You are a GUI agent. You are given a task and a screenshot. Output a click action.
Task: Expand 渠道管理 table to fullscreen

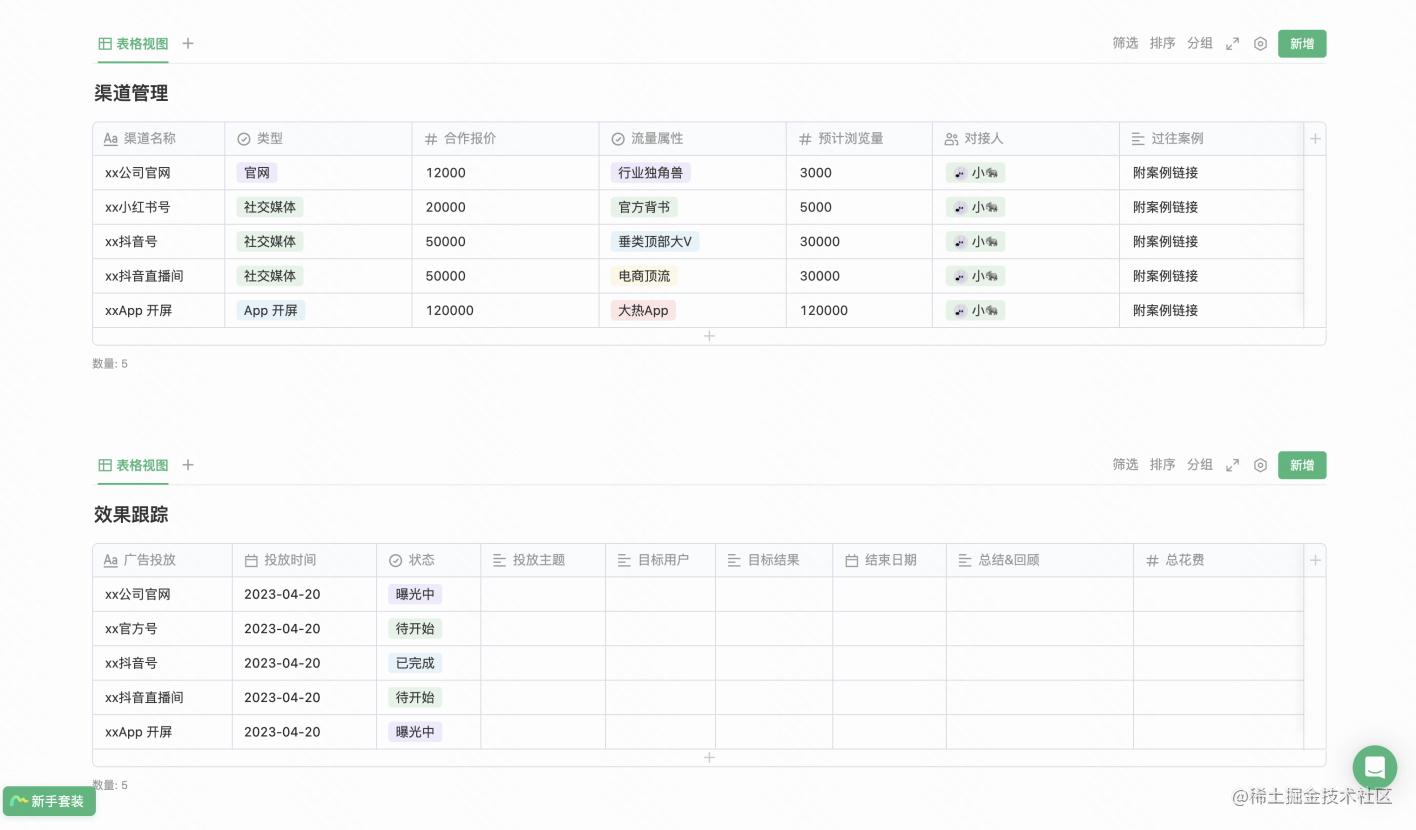[1233, 44]
